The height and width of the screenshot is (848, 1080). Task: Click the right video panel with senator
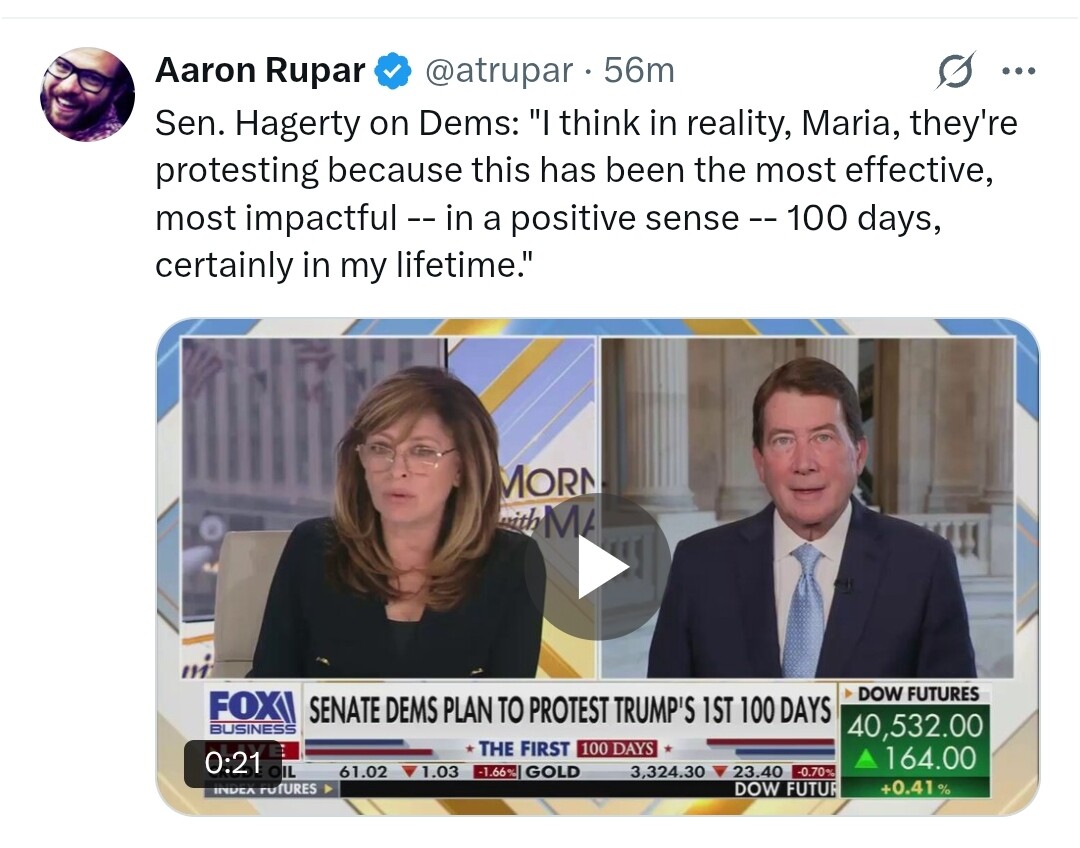click(807, 508)
